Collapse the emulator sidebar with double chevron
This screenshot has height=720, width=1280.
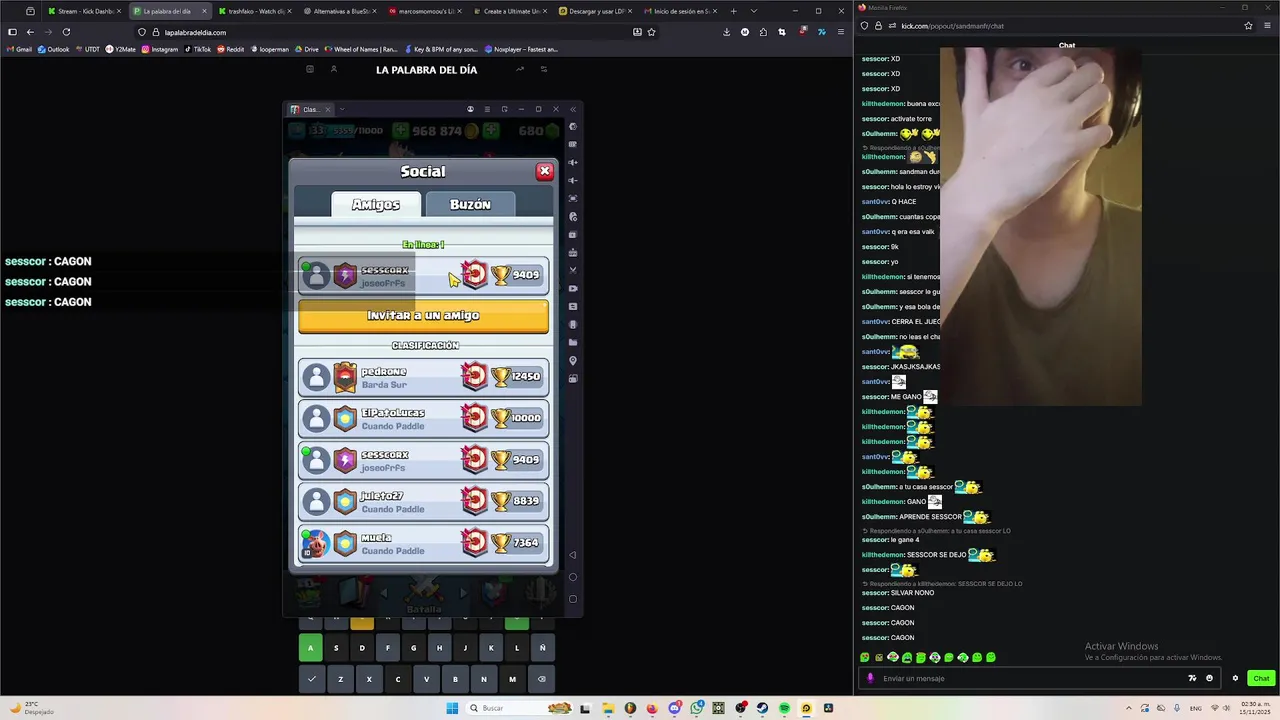572,109
